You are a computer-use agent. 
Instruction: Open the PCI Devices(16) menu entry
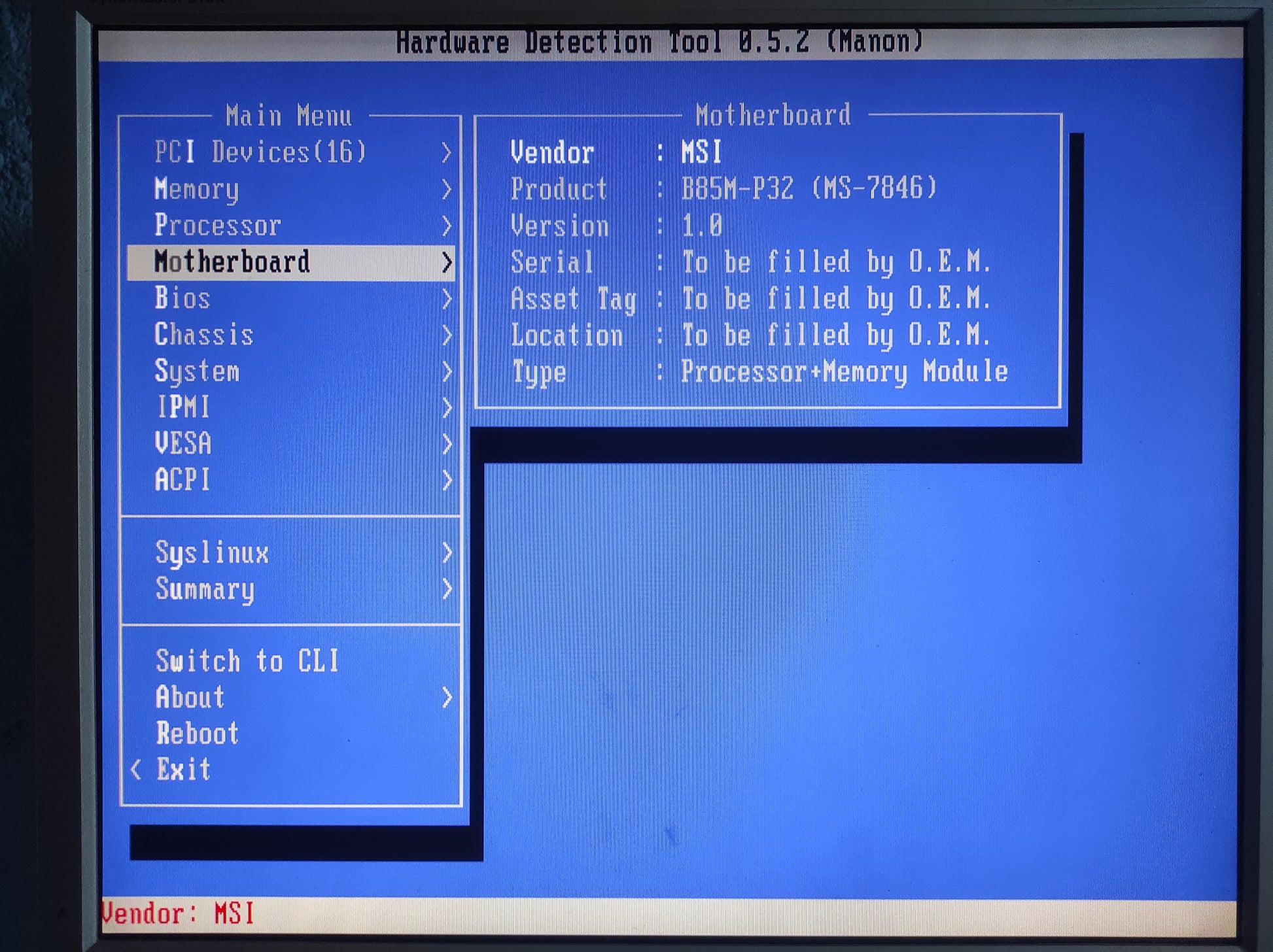pos(260,153)
